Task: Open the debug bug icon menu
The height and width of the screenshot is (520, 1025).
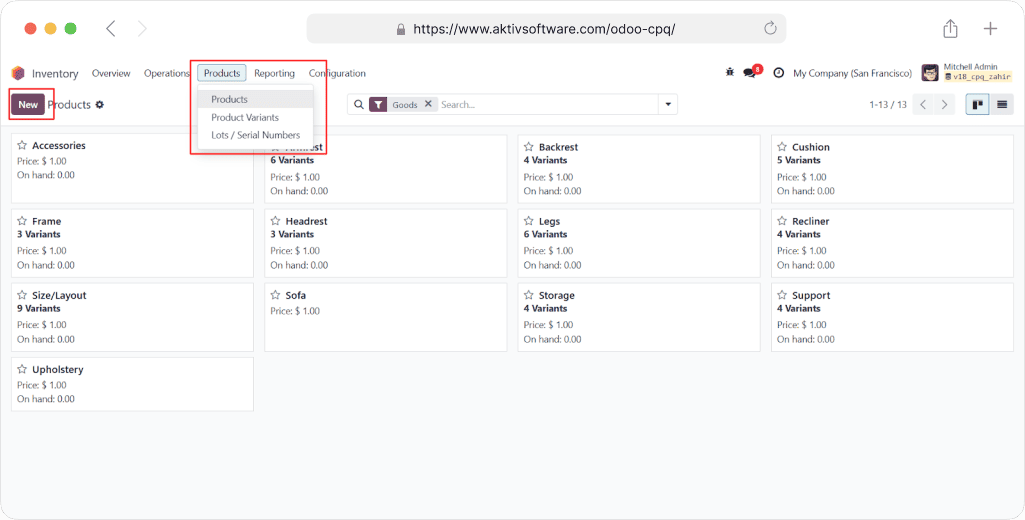Action: coord(729,73)
